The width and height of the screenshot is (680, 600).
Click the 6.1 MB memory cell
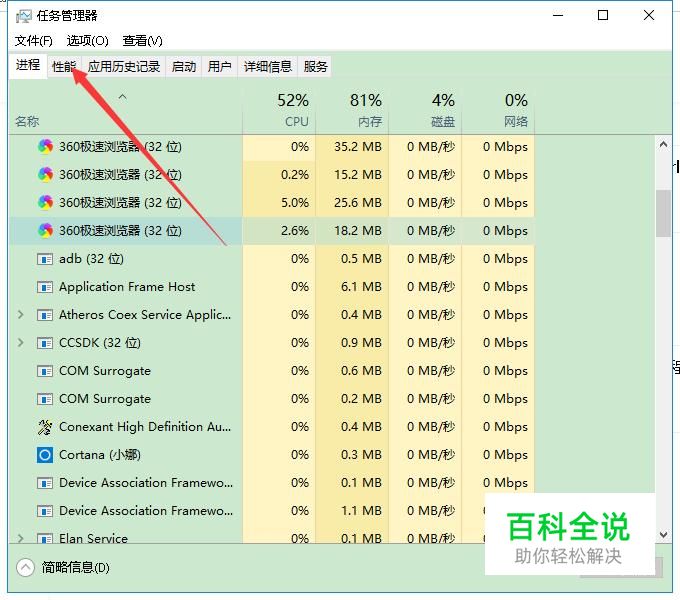tap(352, 287)
